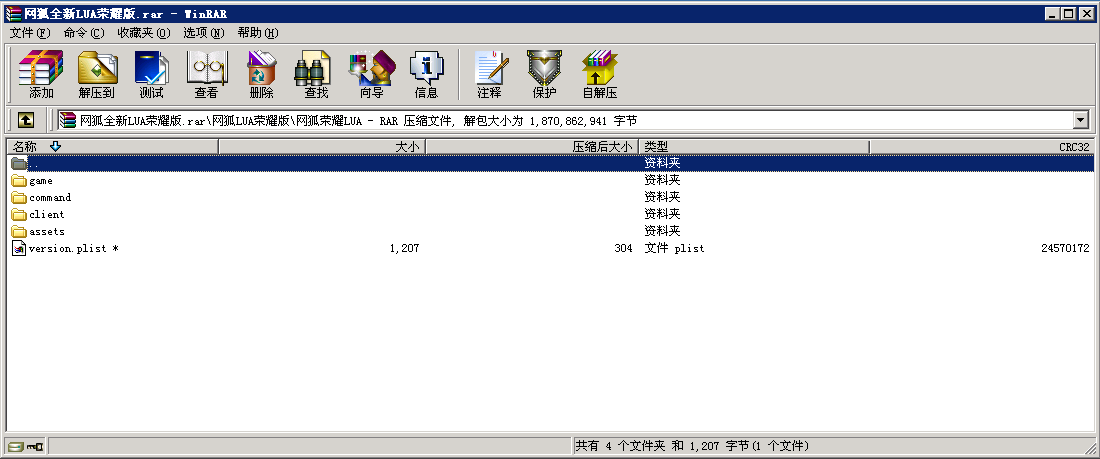Select the version.plist file
Image resolution: width=1100 pixels, height=459 pixels.
tap(67, 248)
